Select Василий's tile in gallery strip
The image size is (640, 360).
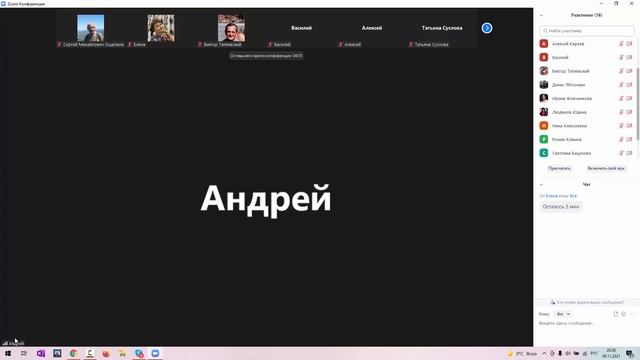(x=301, y=28)
